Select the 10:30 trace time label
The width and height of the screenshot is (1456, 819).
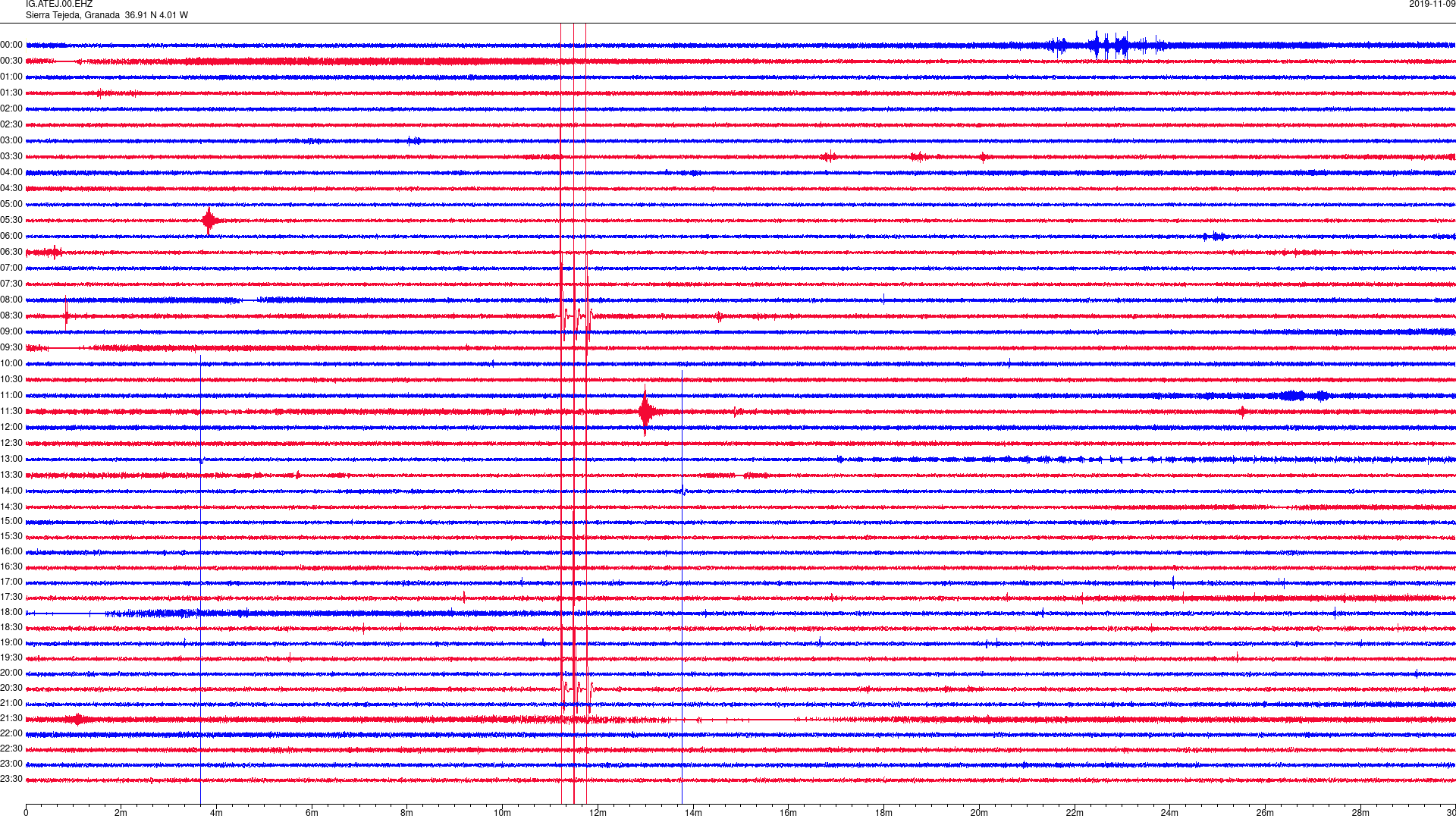click(x=11, y=379)
